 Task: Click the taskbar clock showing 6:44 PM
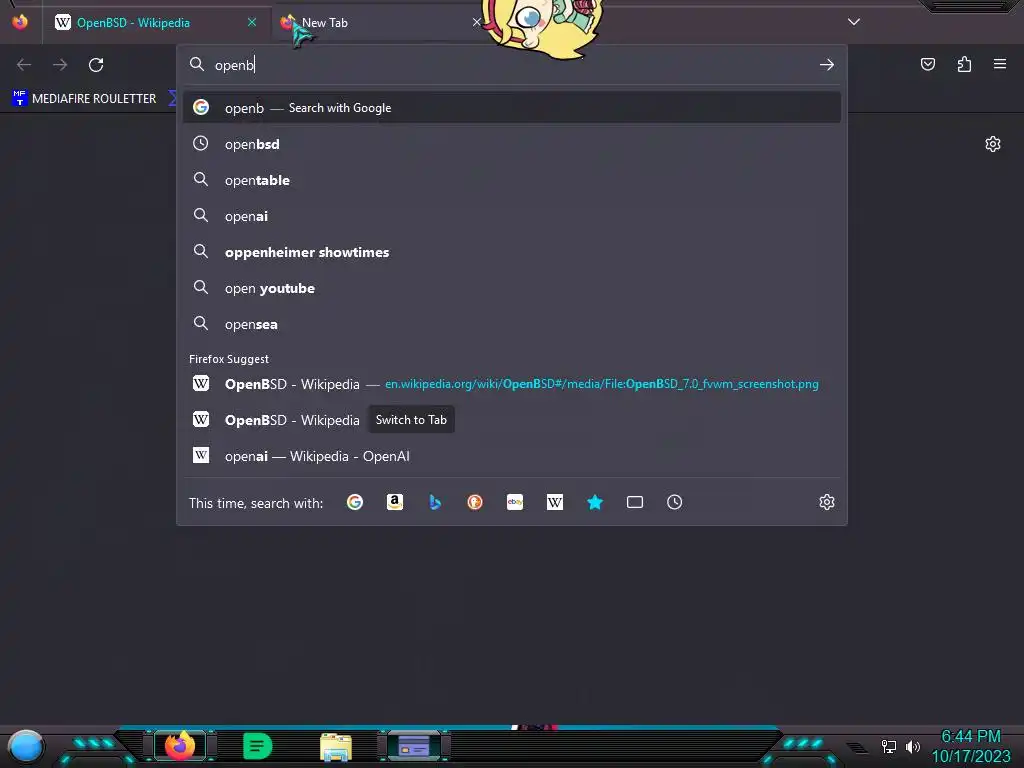pyautogui.click(x=970, y=736)
